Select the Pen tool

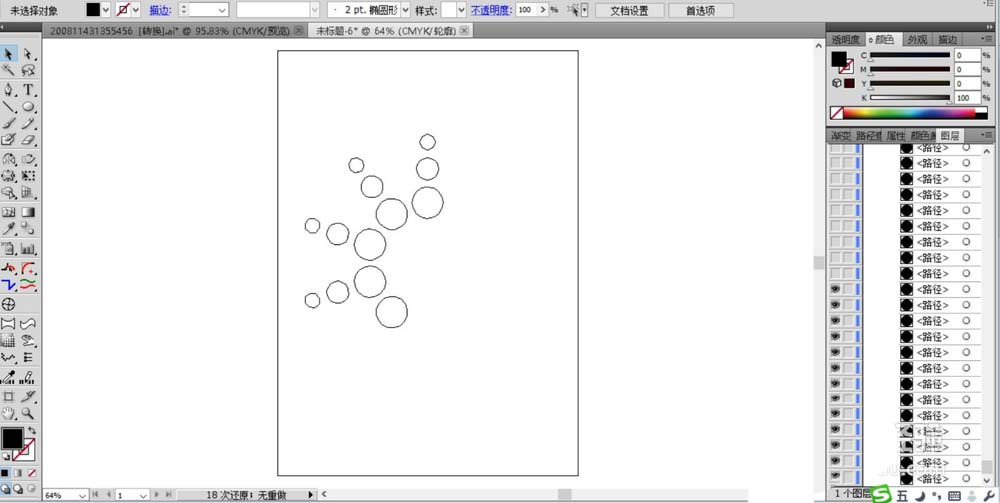9,90
